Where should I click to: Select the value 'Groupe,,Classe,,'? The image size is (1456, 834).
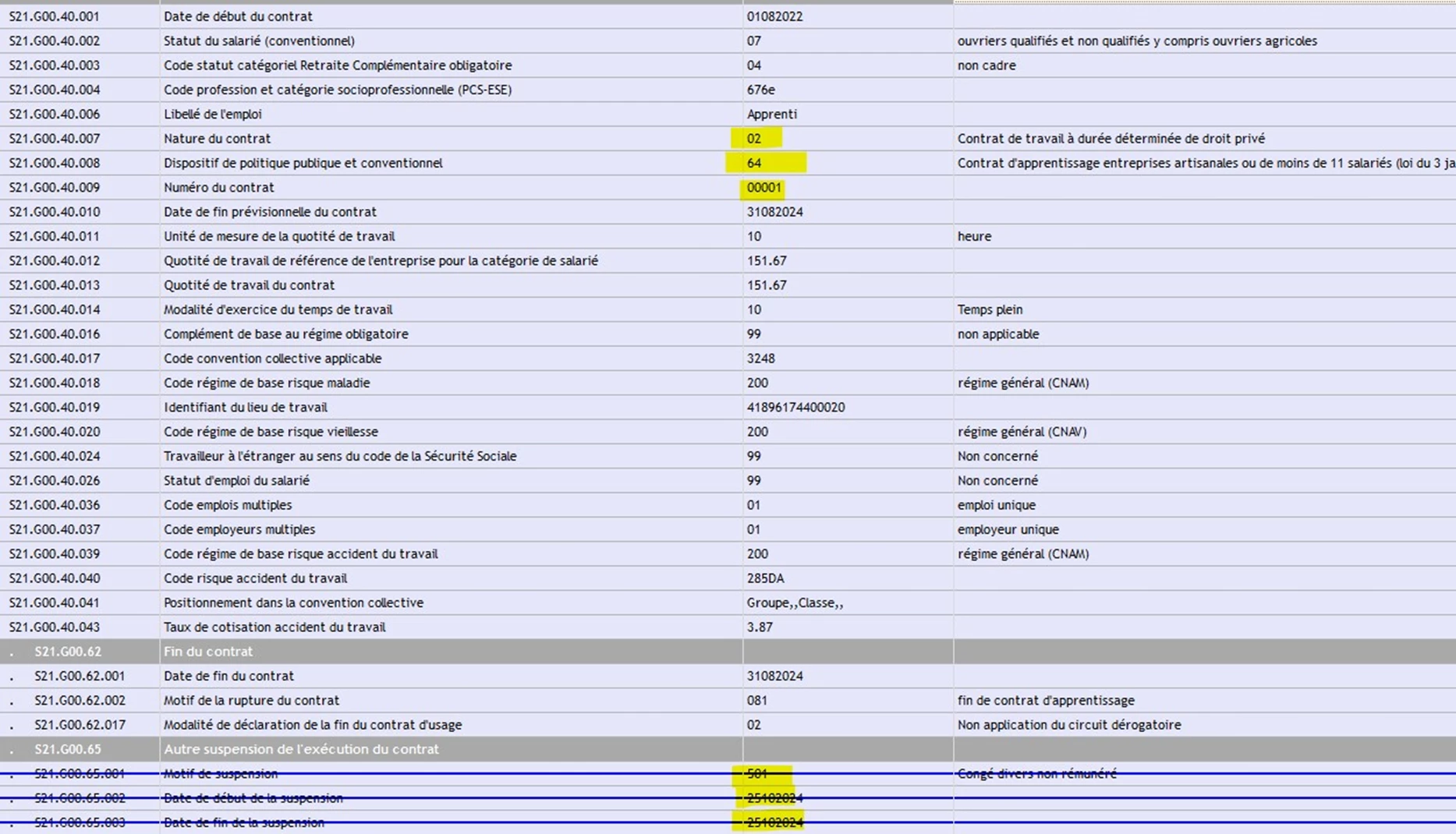[795, 603]
